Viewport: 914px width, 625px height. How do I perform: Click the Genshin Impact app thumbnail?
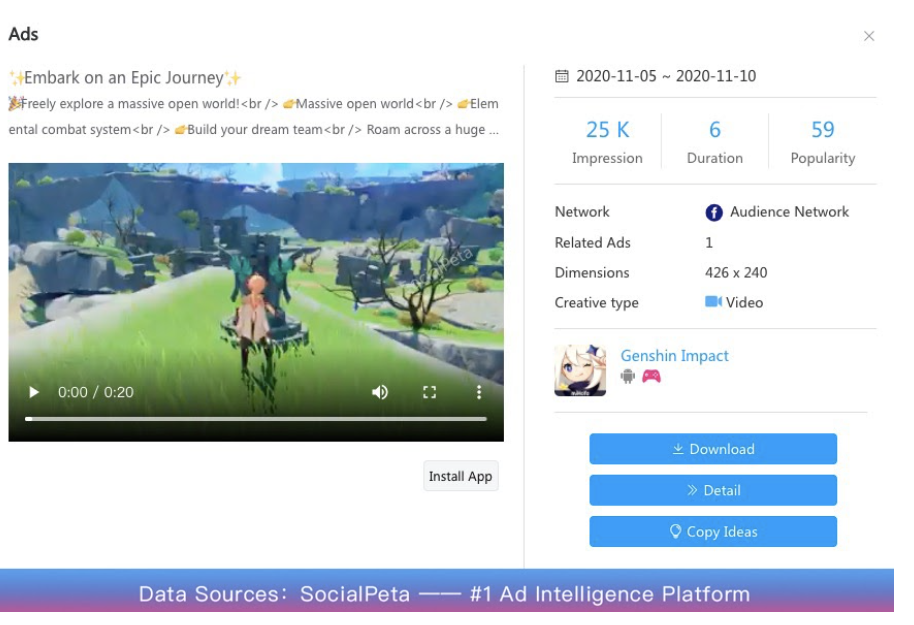[x=580, y=370]
